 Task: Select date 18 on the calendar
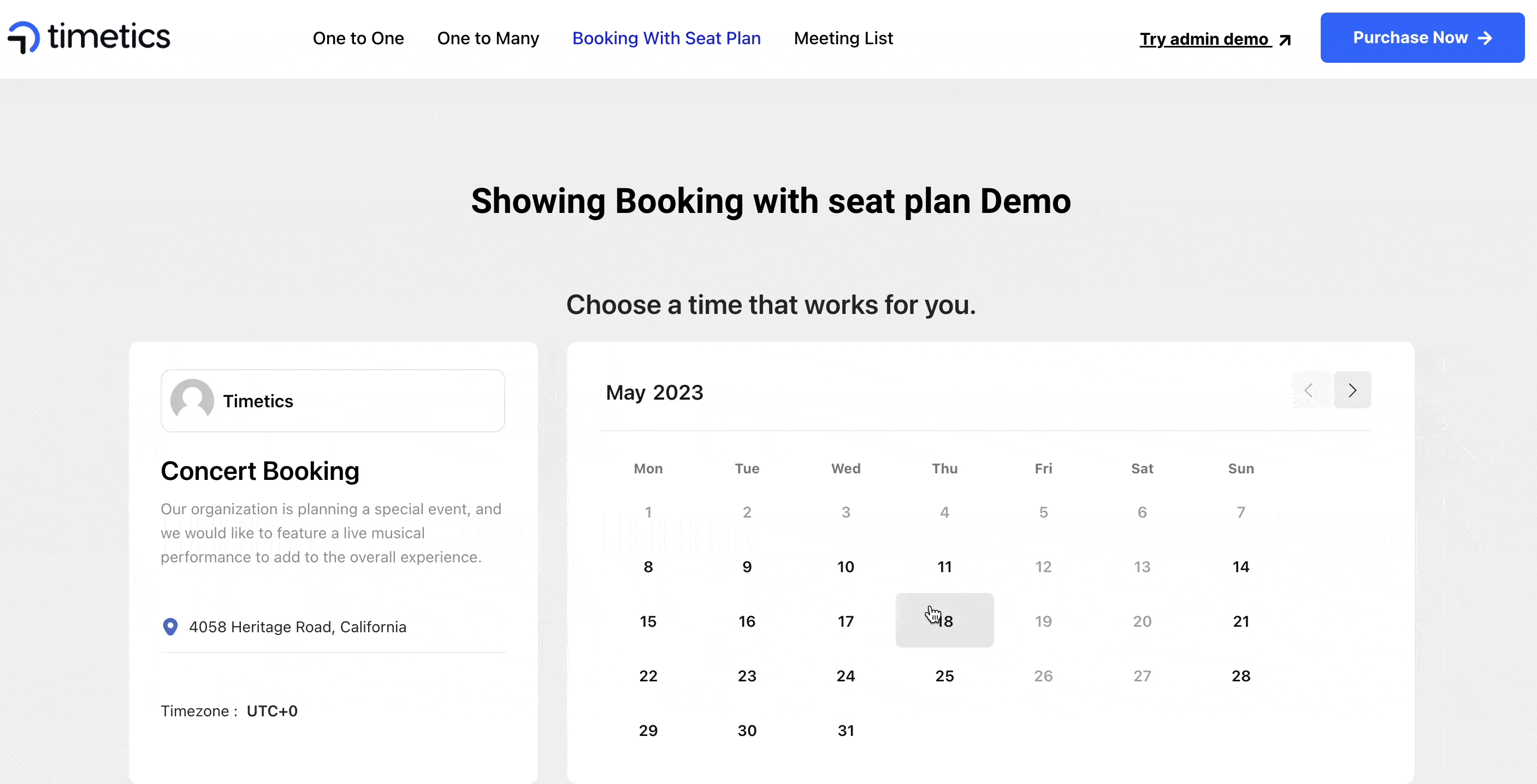click(943, 621)
